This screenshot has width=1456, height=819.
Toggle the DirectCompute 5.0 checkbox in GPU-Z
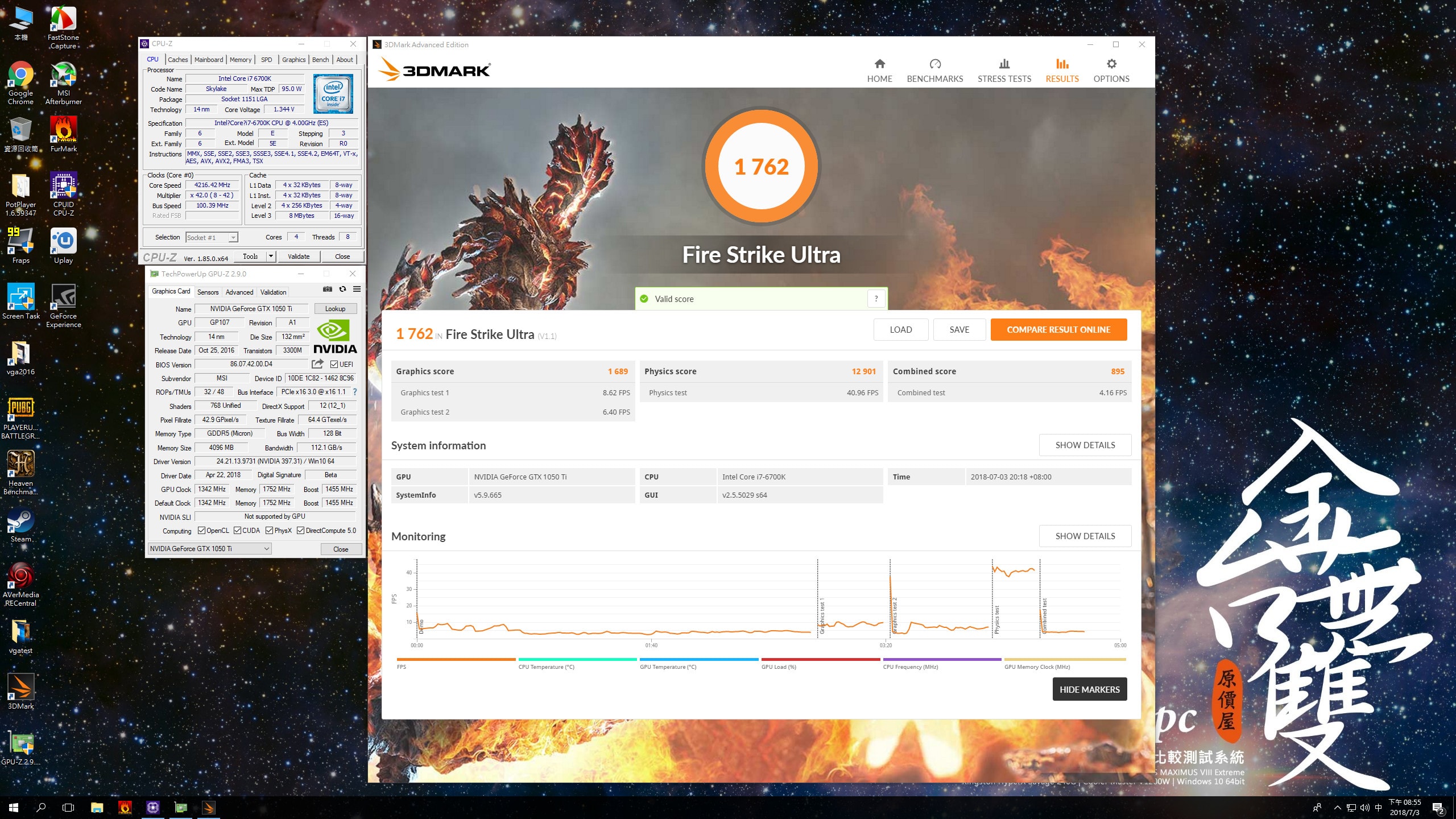click(300, 531)
